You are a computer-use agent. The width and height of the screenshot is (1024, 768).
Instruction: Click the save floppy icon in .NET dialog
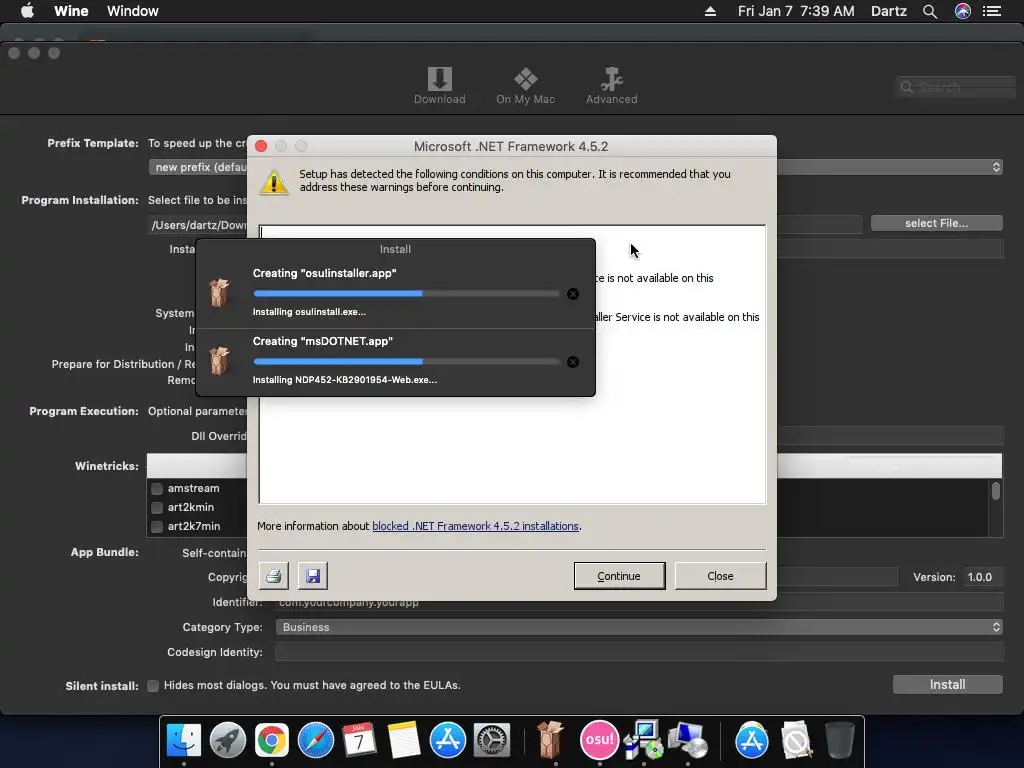coord(313,576)
